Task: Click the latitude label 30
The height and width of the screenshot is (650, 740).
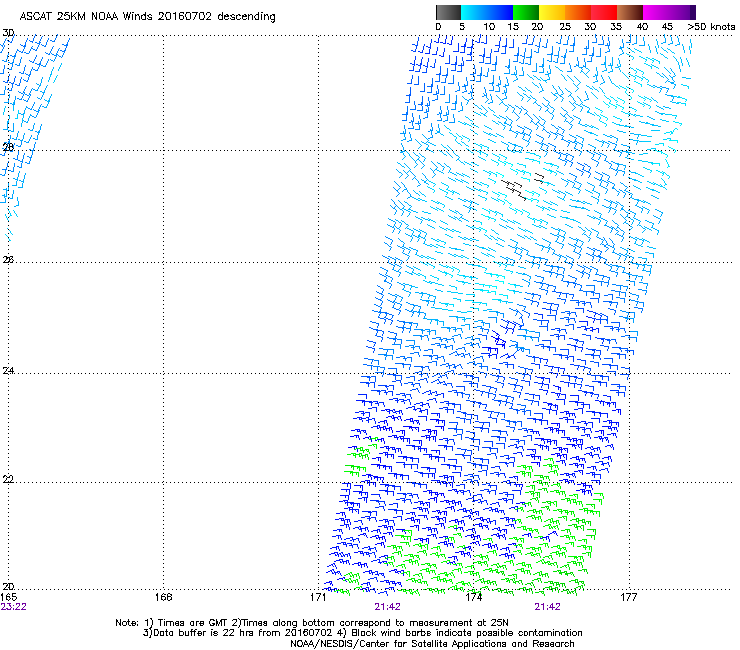Action: [8, 33]
